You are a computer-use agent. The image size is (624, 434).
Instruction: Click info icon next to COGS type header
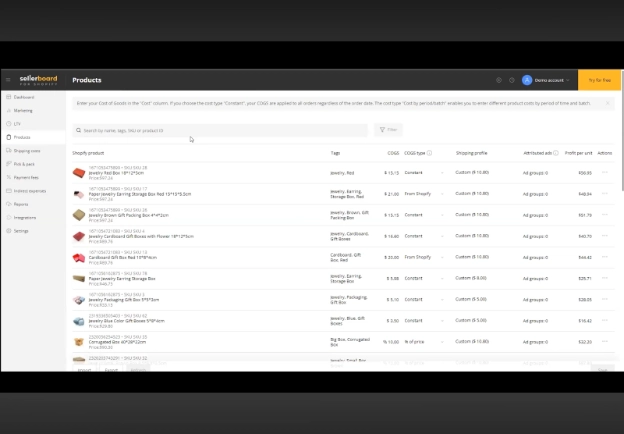(x=430, y=153)
